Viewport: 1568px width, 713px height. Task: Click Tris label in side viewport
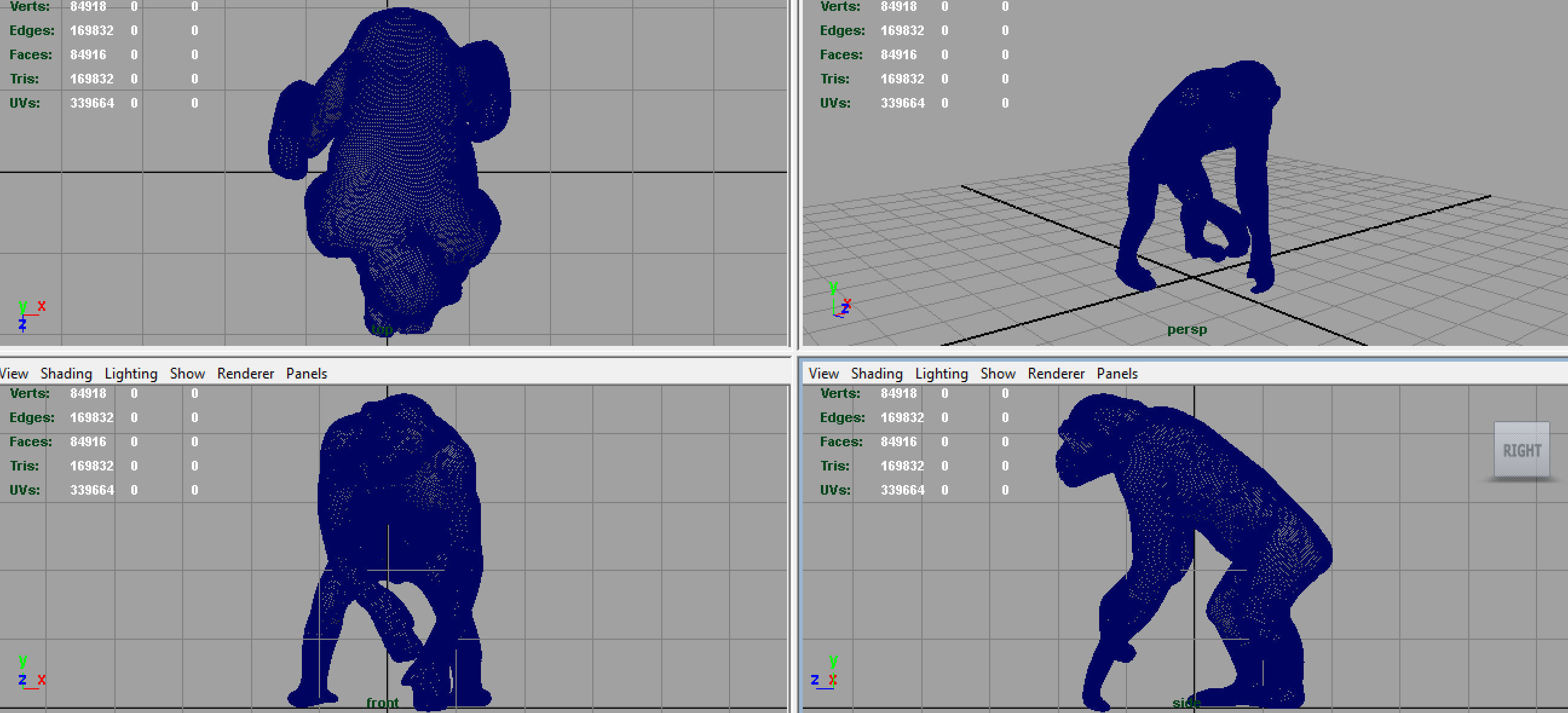click(835, 466)
